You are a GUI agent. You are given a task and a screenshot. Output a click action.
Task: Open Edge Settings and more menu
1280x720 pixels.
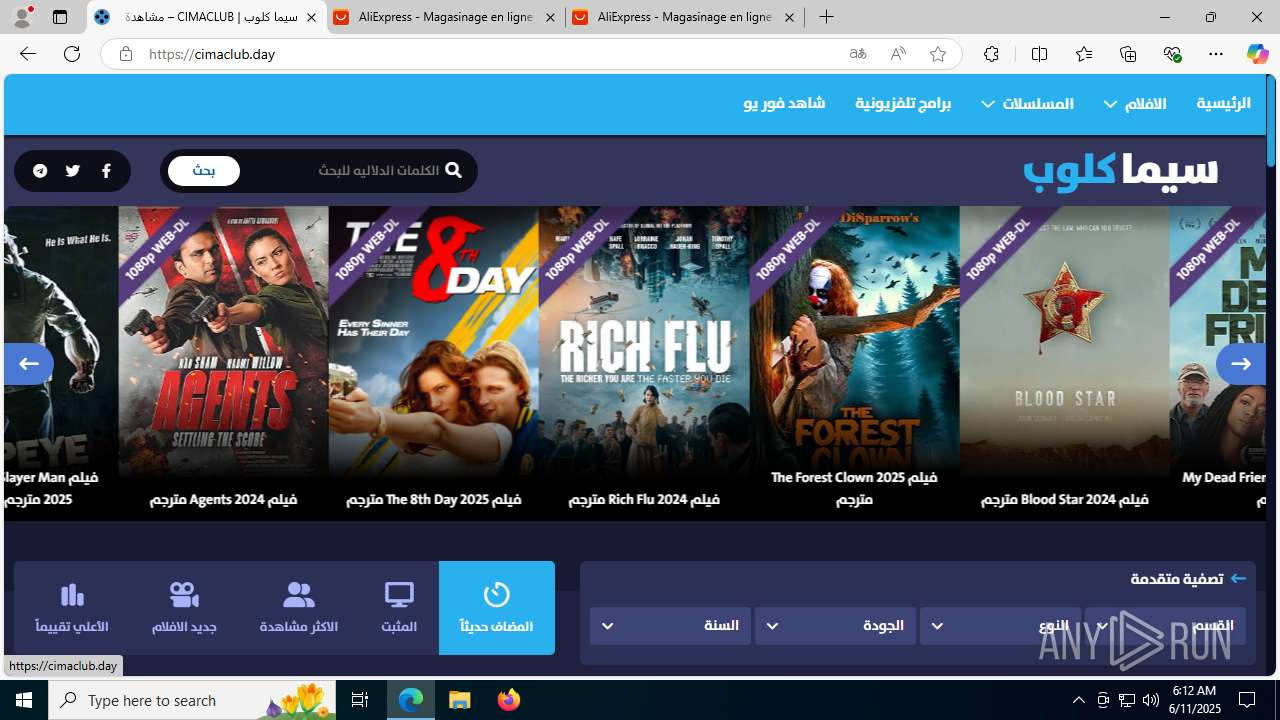click(x=1216, y=54)
